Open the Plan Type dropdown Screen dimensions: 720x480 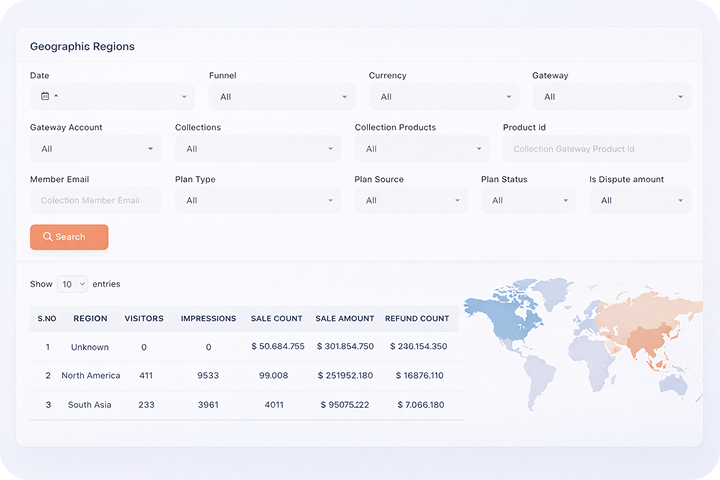[x=257, y=200]
